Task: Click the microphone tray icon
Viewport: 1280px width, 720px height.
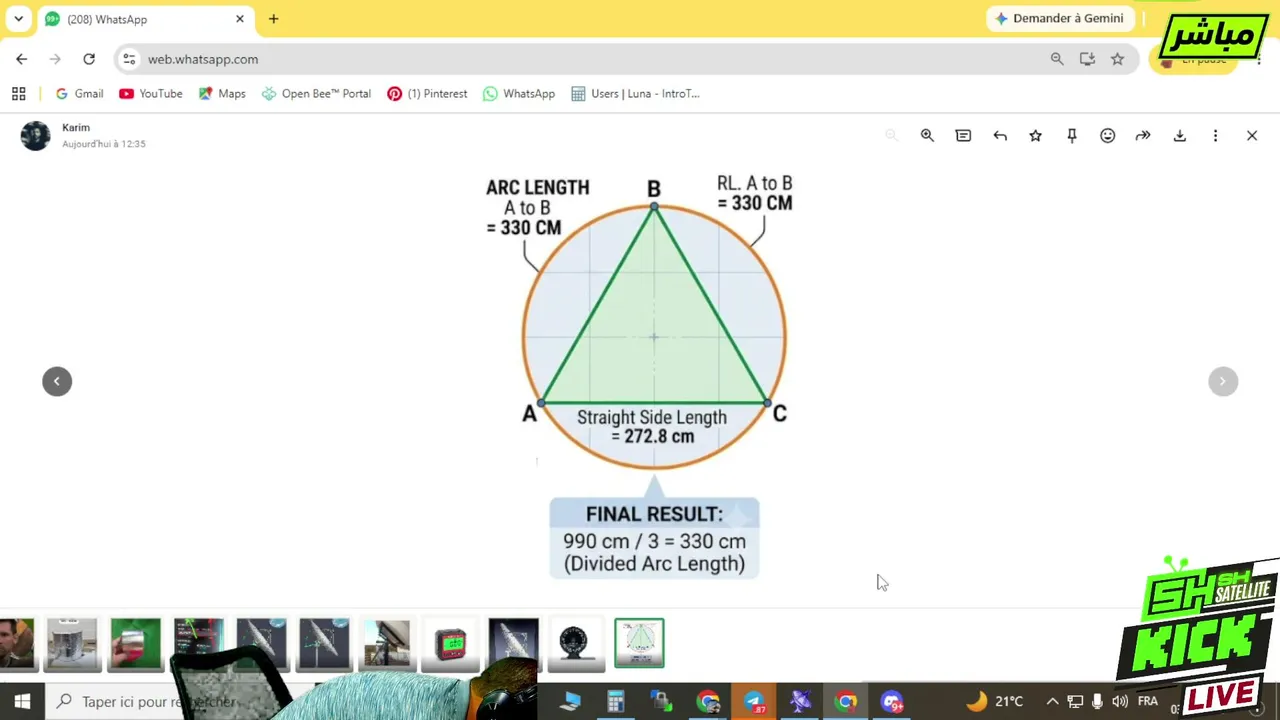Action: [x=1098, y=701]
